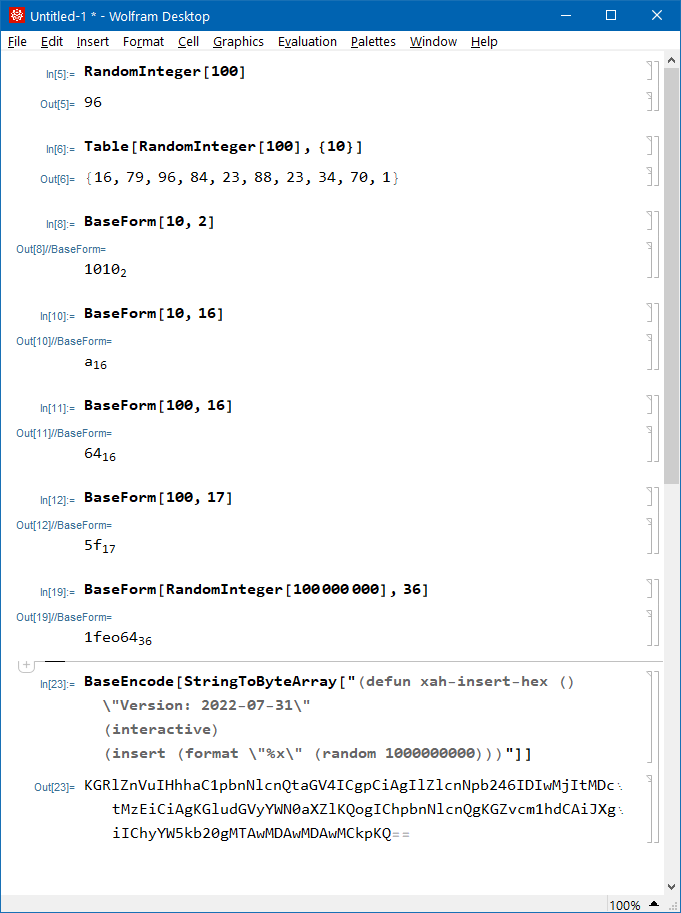
Task: Click the (interactive) line in In[23]
Action: pos(161,730)
